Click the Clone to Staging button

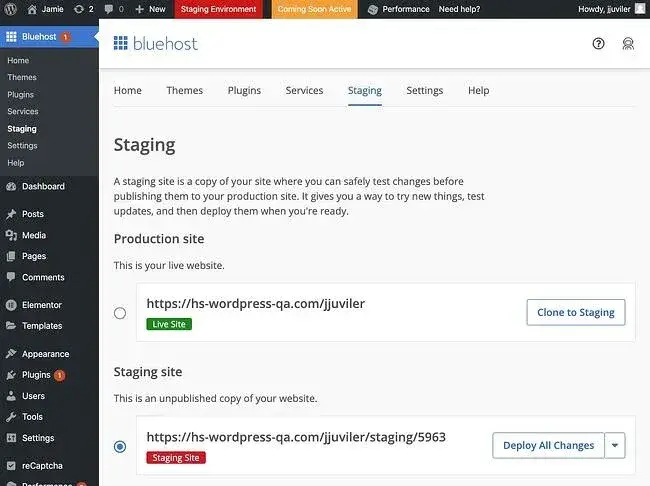click(x=576, y=312)
